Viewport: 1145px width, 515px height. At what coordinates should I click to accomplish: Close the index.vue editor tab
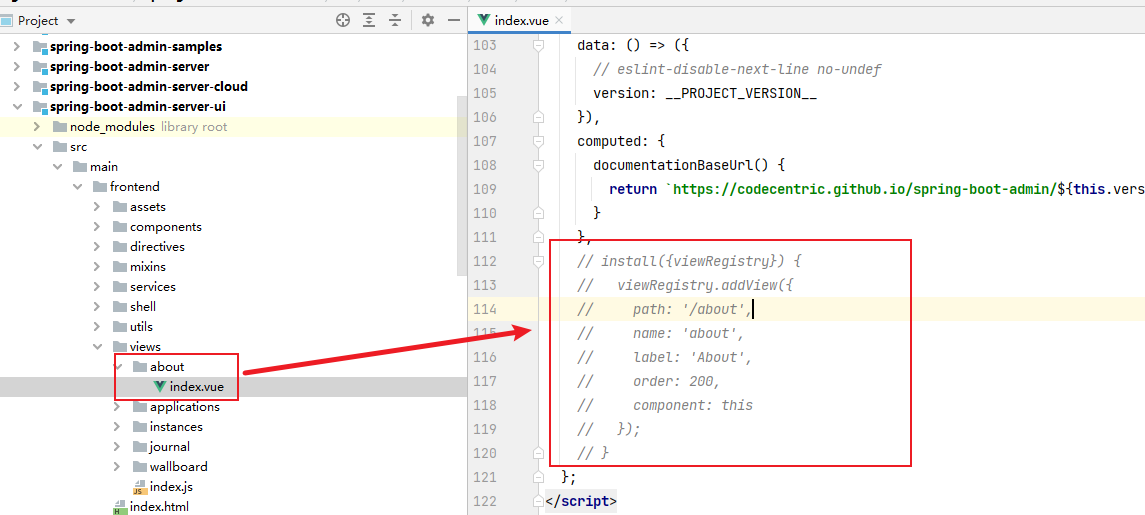559,20
